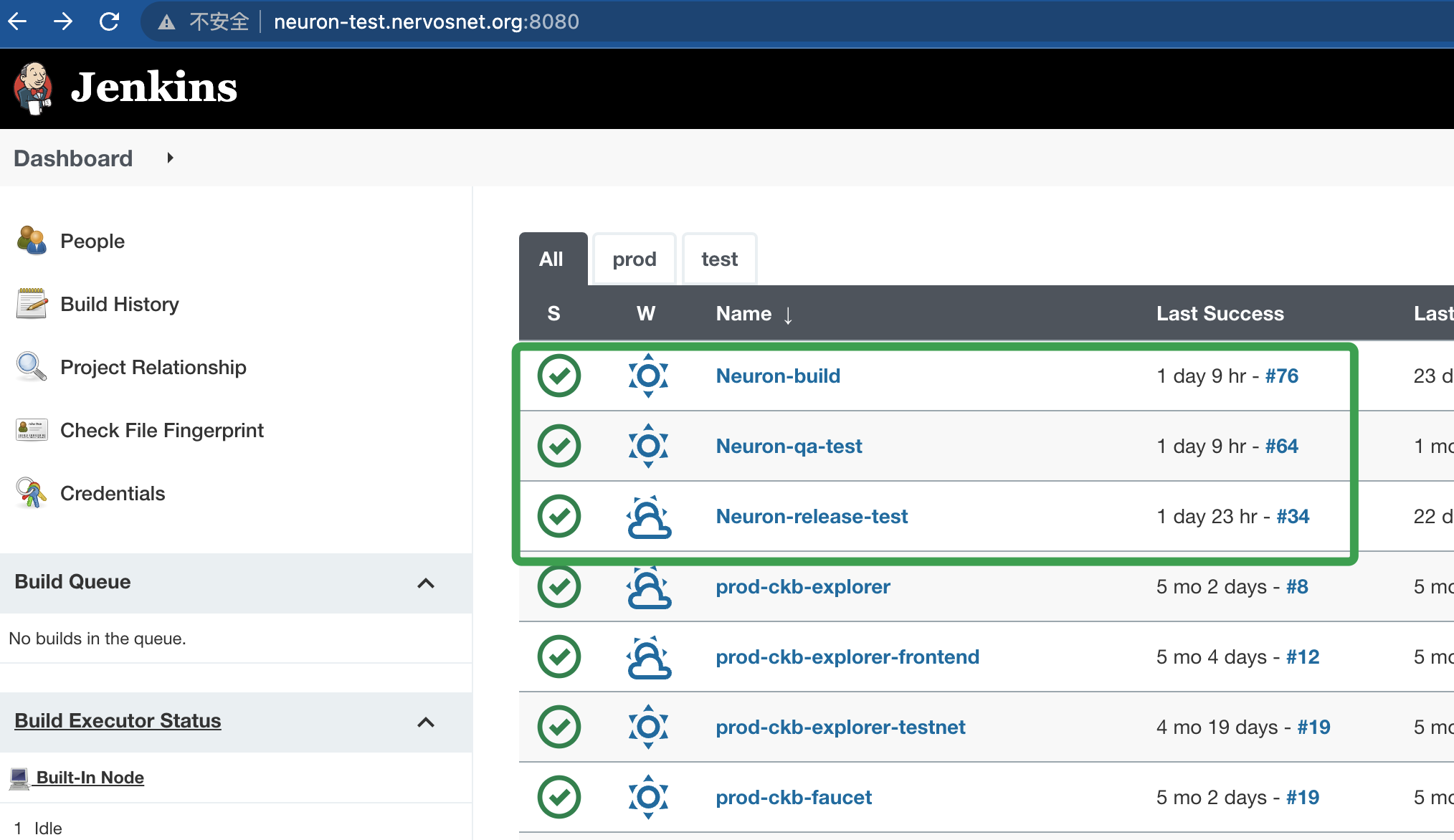The width and height of the screenshot is (1454, 840).
Task: Open People using the people icon
Action: [x=30, y=241]
